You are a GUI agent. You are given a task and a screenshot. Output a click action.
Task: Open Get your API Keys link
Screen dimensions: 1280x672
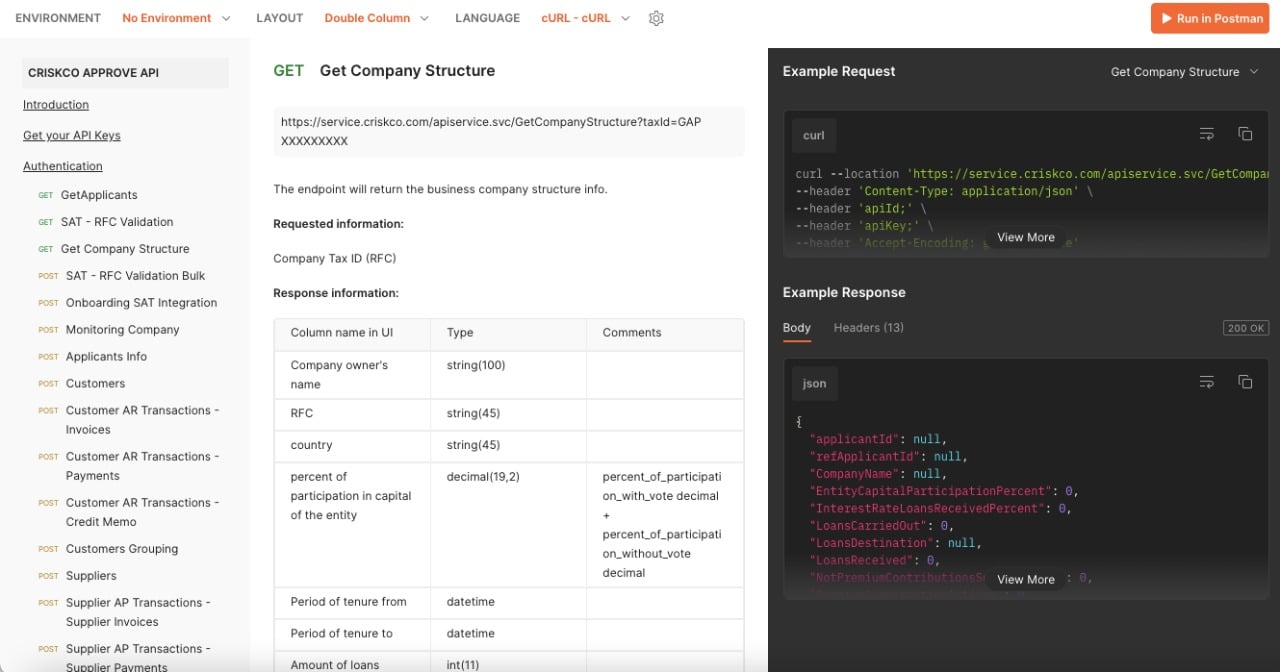72,136
